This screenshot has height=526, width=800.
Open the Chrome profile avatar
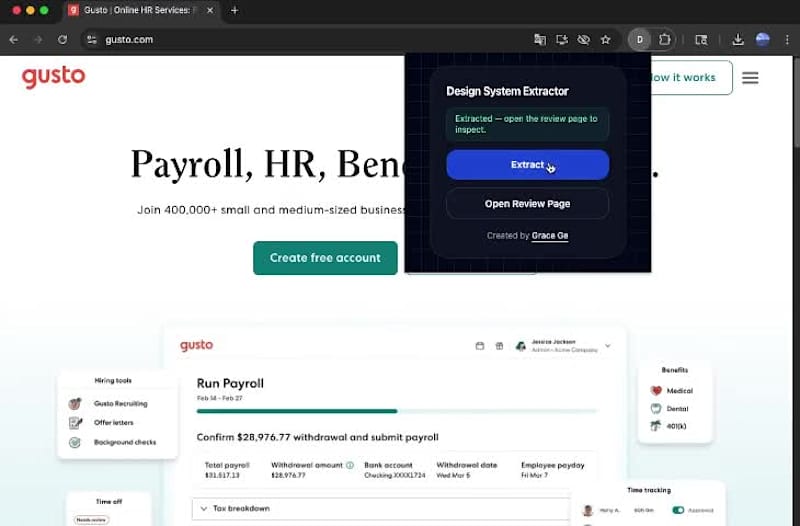point(763,40)
